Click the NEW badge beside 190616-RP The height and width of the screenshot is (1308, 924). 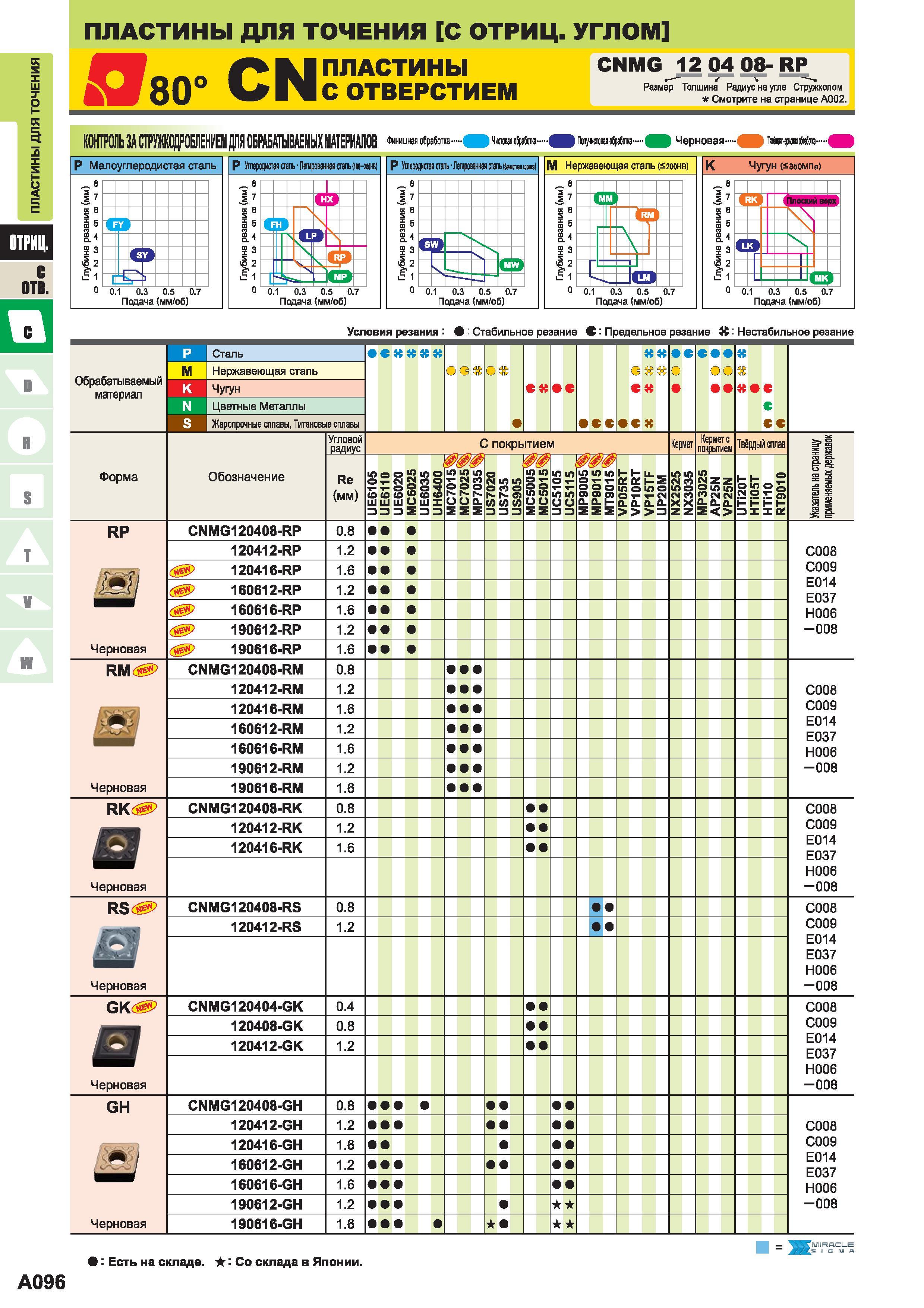[182, 650]
